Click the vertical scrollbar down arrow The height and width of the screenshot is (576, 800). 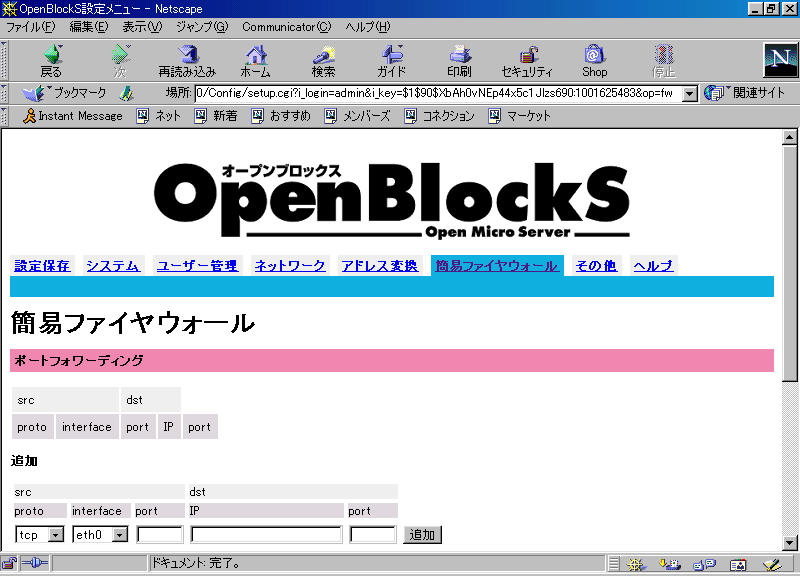click(790, 543)
